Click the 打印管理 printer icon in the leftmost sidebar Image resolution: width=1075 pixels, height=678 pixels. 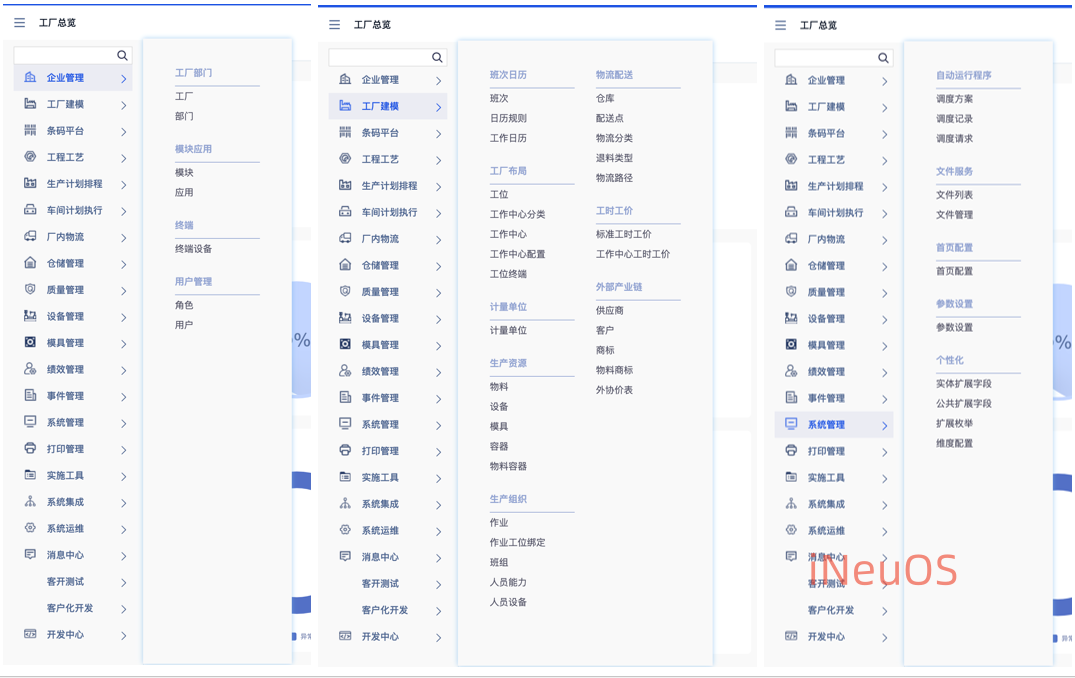(30, 449)
